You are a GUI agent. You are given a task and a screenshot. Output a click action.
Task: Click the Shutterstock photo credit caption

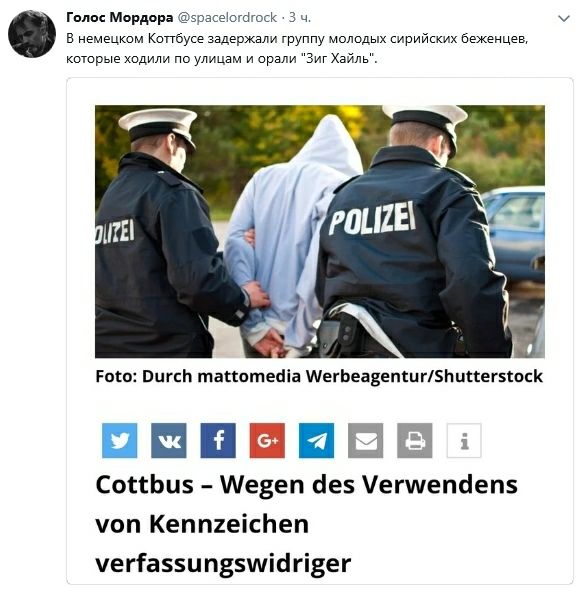coord(319,376)
